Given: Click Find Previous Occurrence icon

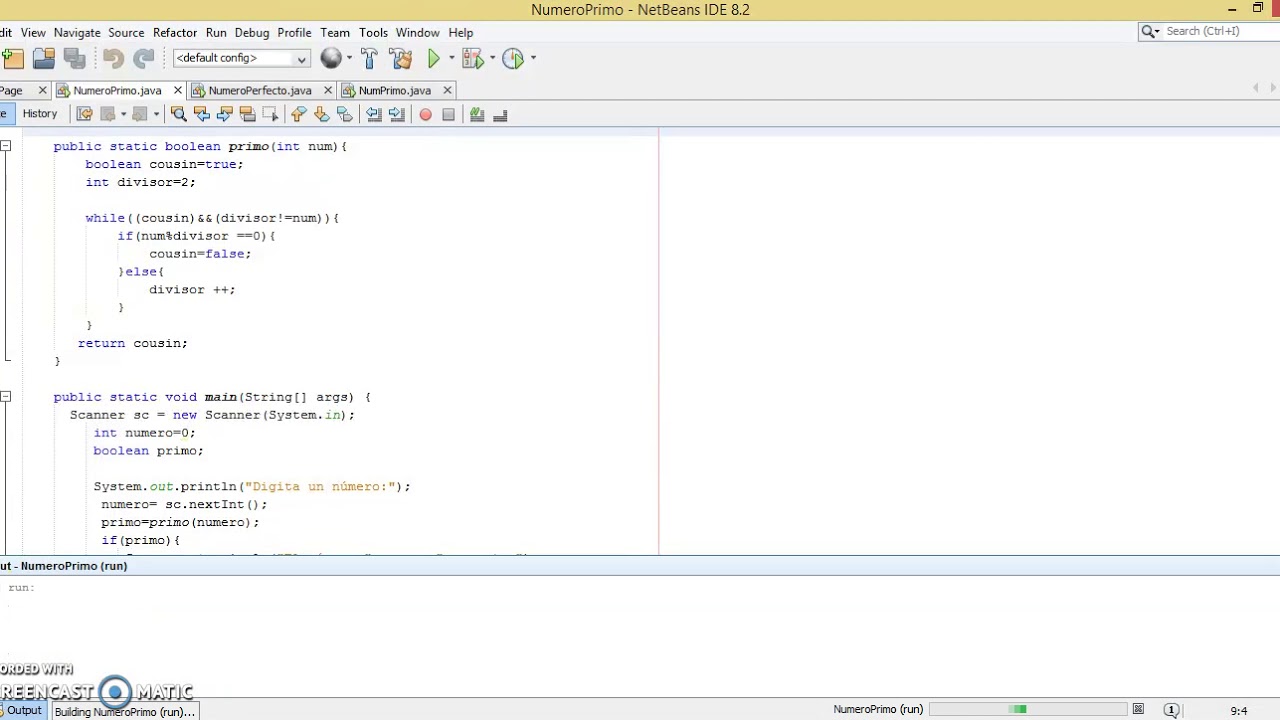Looking at the screenshot, I should [x=202, y=115].
